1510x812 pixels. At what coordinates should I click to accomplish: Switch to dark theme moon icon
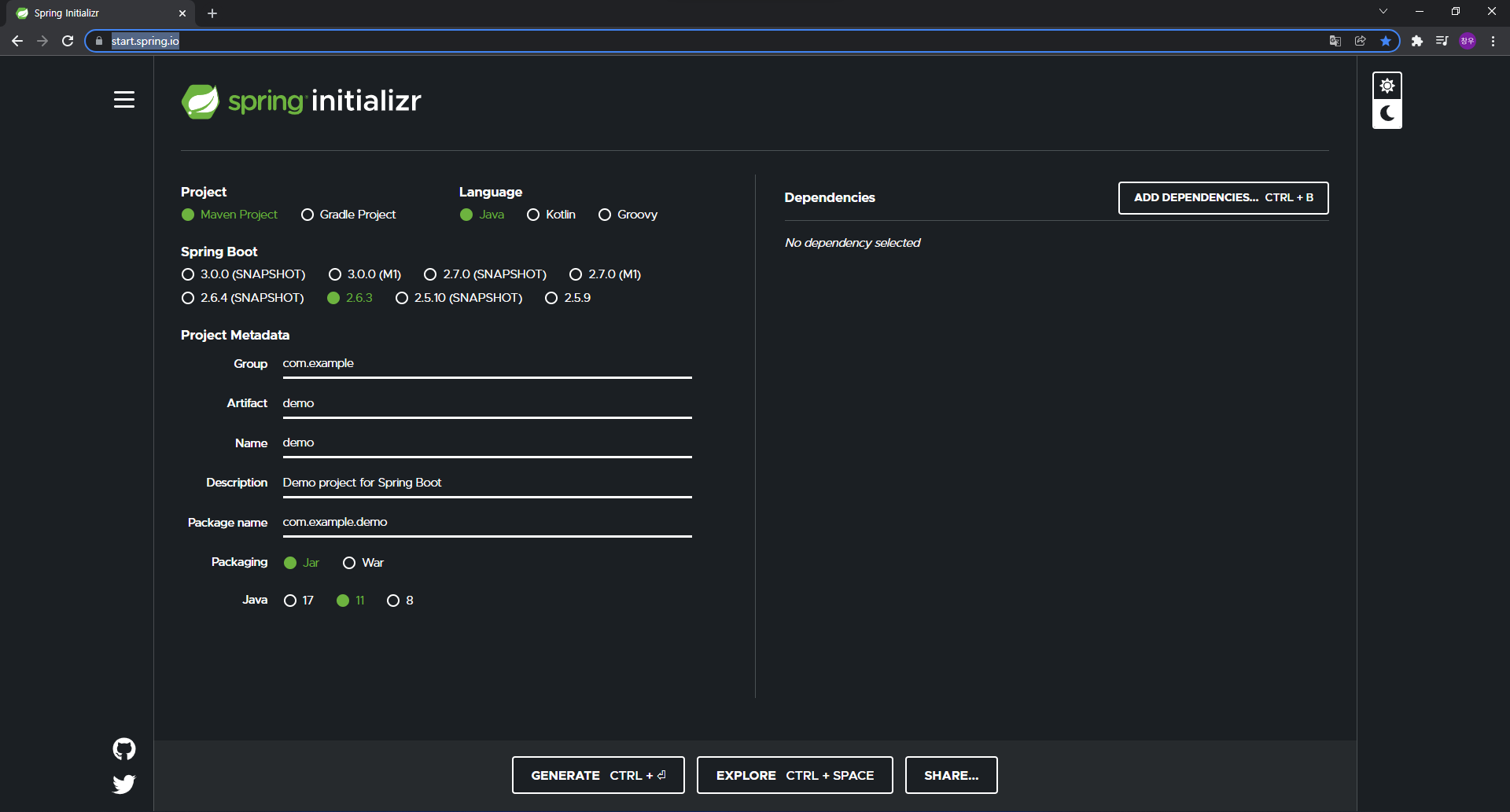[1387, 114]
